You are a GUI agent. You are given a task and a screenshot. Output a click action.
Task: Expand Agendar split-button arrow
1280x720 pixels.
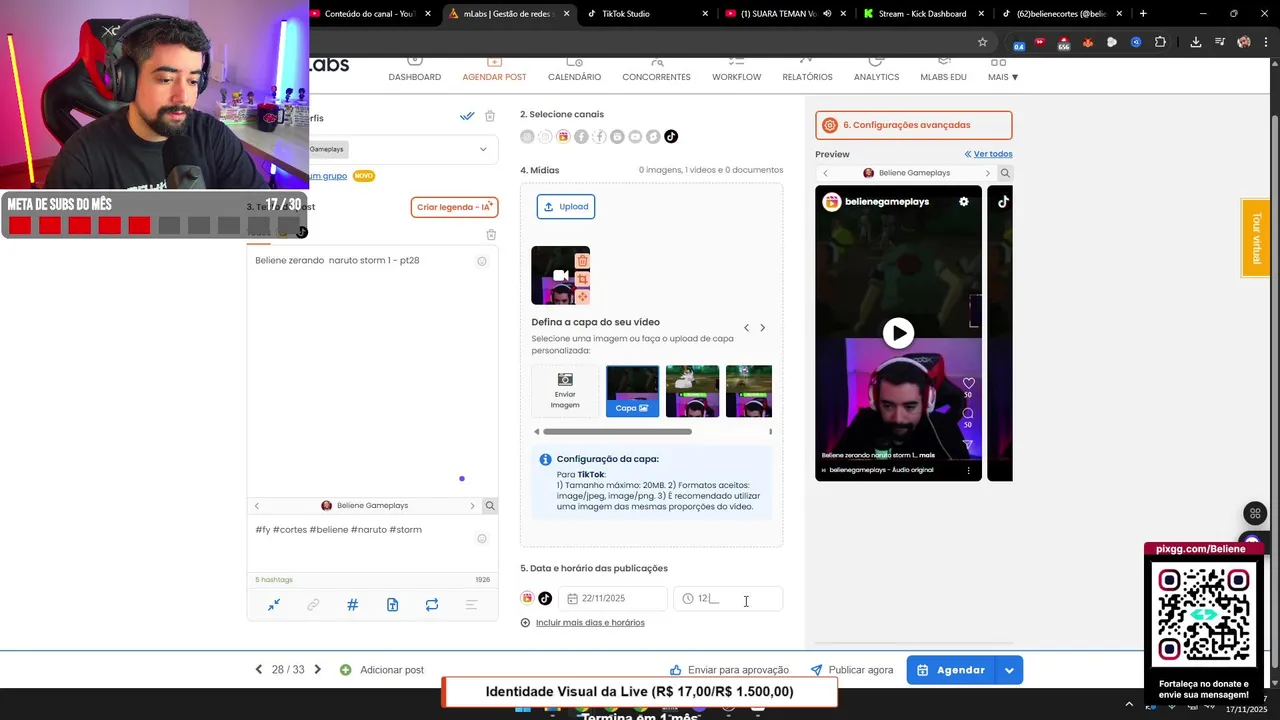tap(1009, 670)
